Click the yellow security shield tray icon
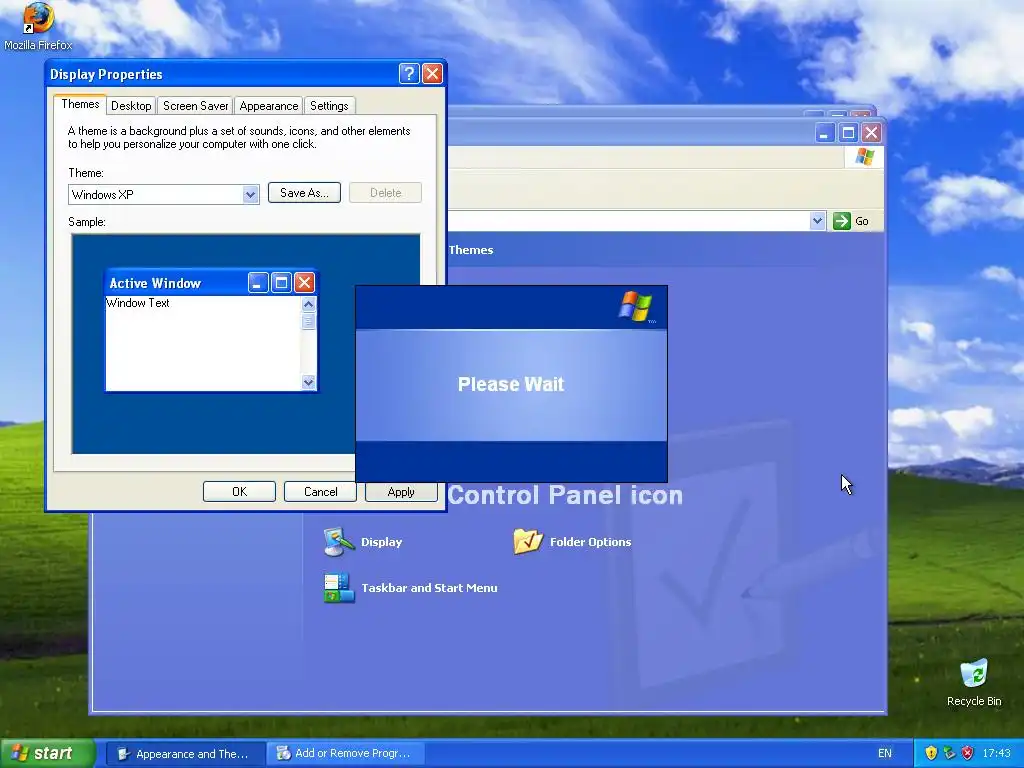The image size is (1024, 768). tap(931, 753)
